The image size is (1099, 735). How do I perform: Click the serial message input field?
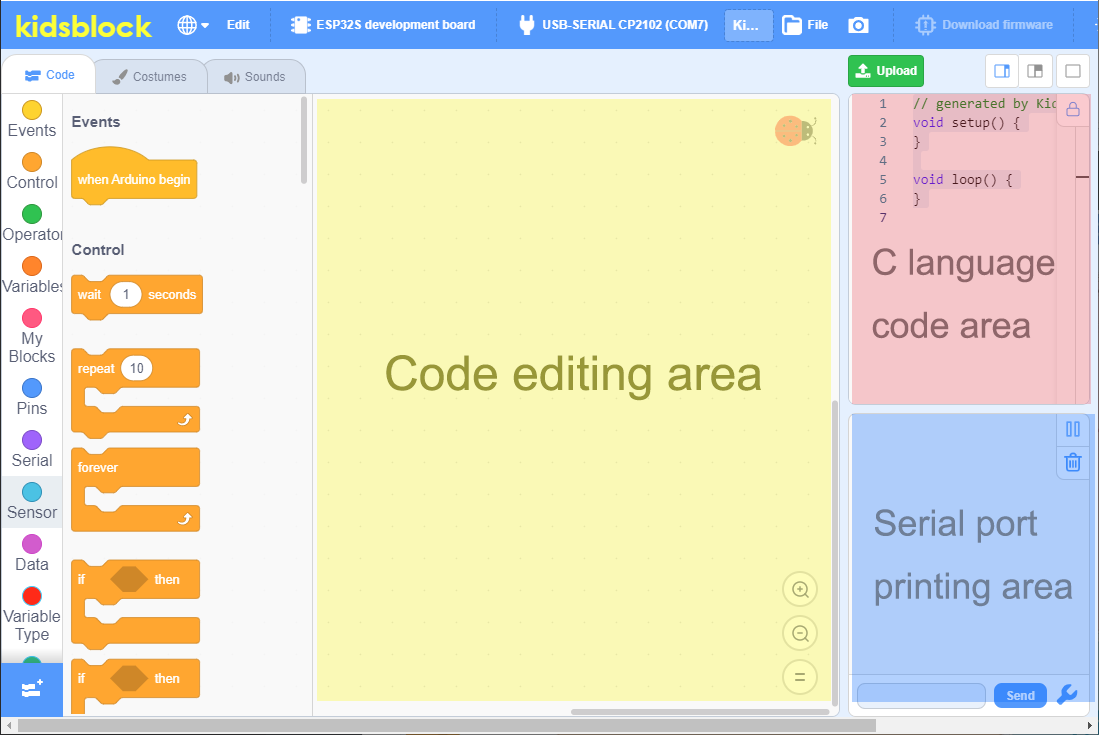point(921,695)
